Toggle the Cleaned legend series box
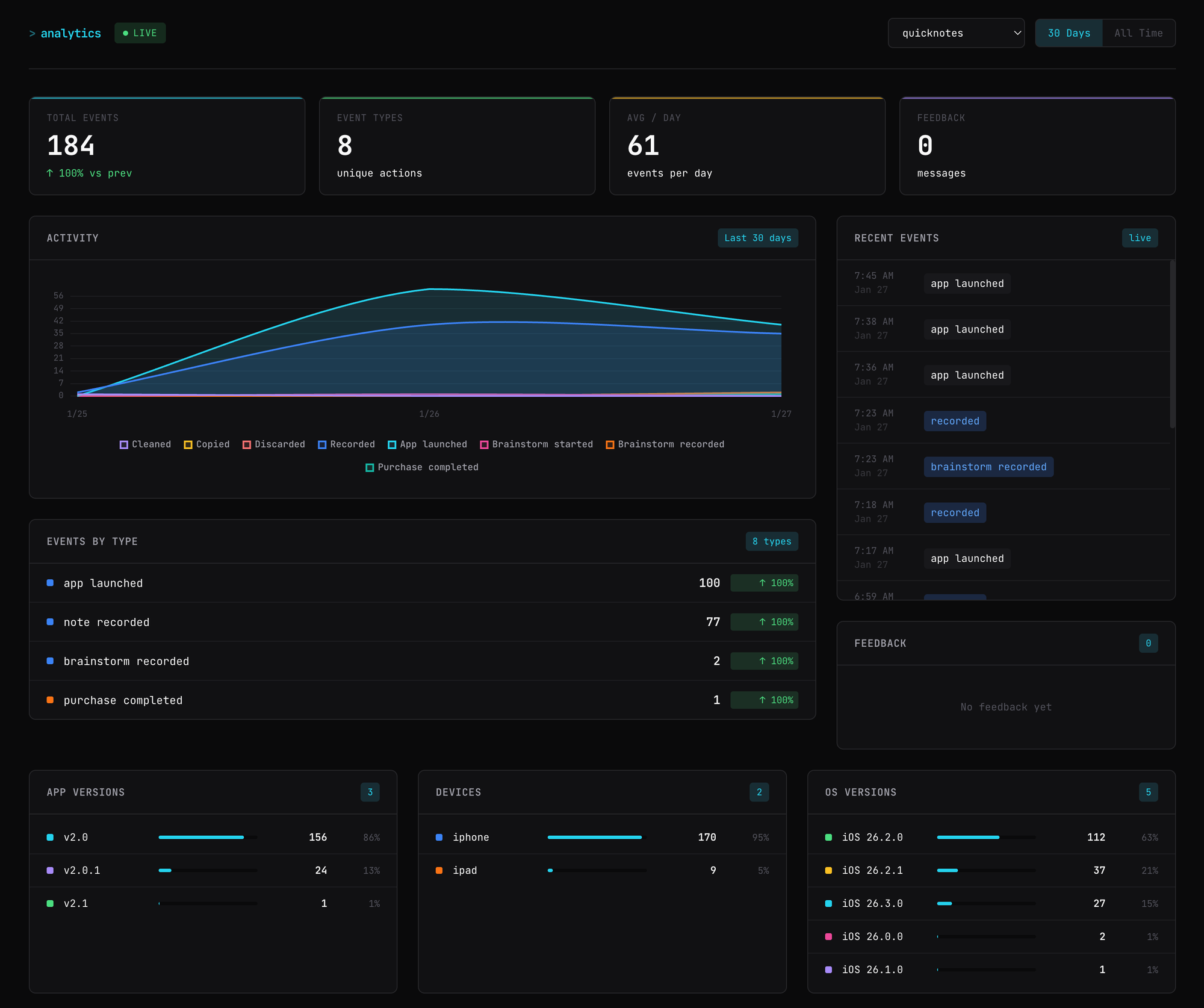Screen dimensions: 1204x1008 click(124, 444)
